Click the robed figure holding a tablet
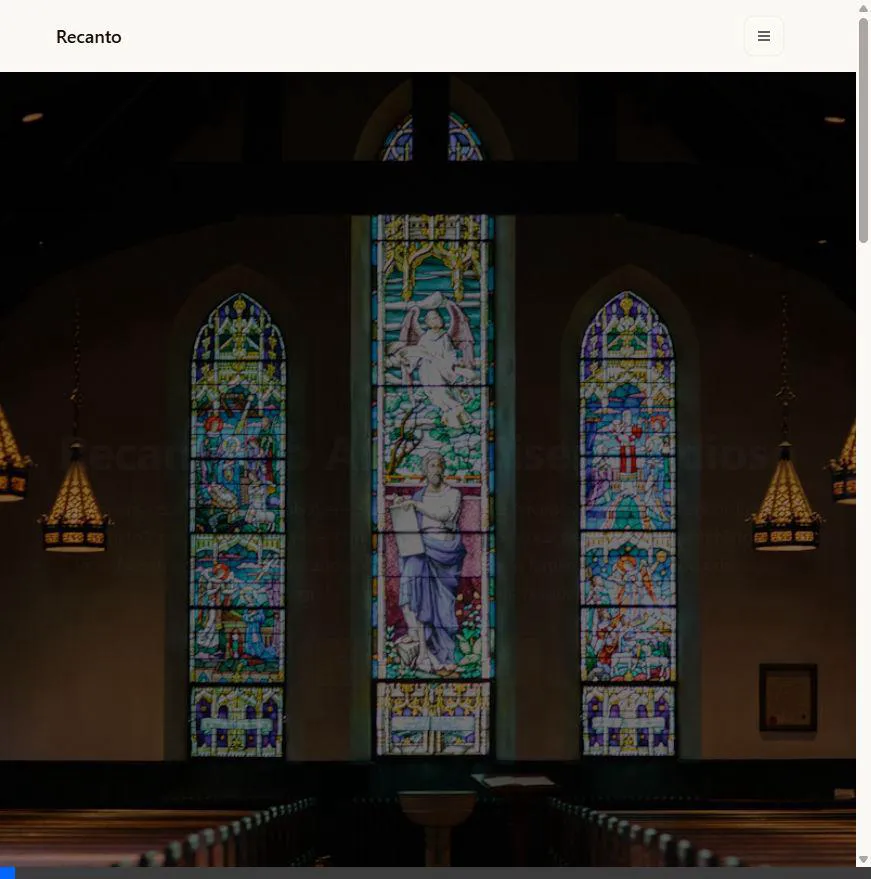 click(x=431, y=560)
